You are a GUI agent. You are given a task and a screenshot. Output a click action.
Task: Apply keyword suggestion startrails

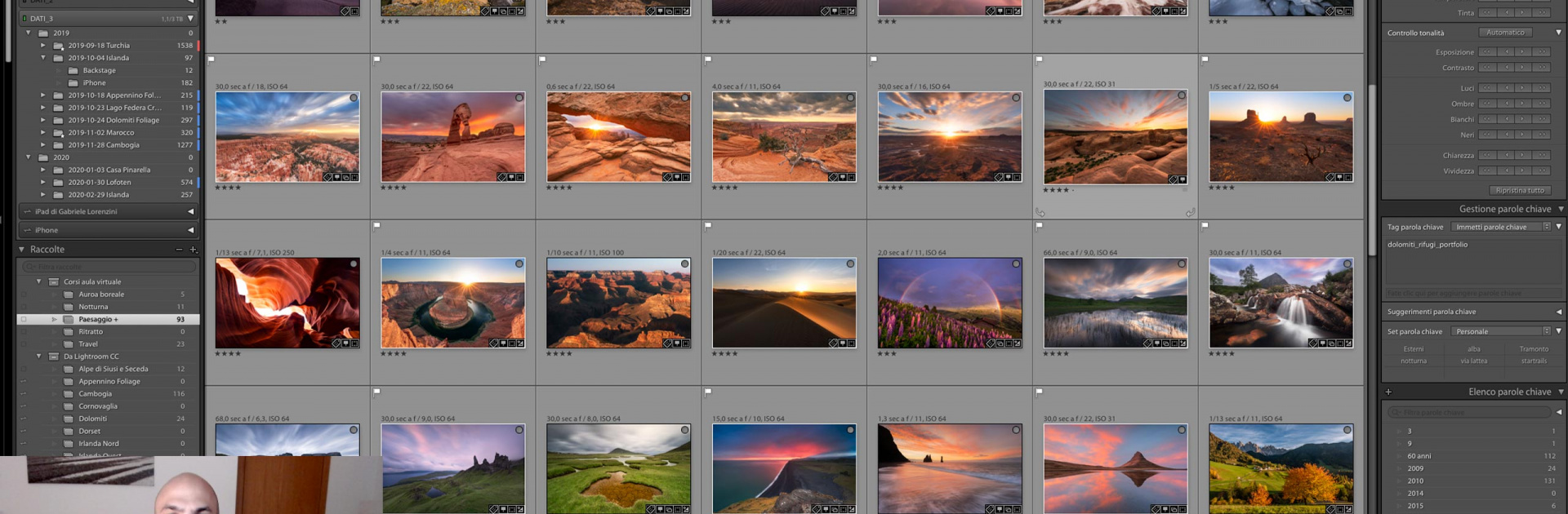click(x=1534, y=361)
